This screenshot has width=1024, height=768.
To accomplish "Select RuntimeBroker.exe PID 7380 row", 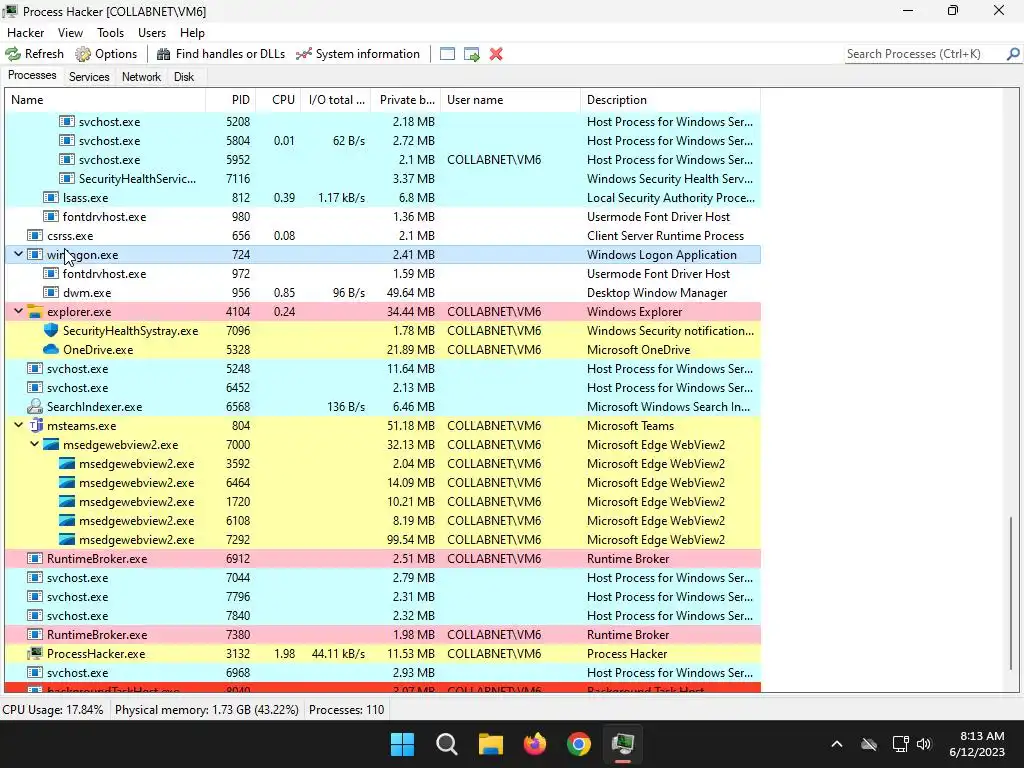I will pyautogui.click(x=383, y=635).
